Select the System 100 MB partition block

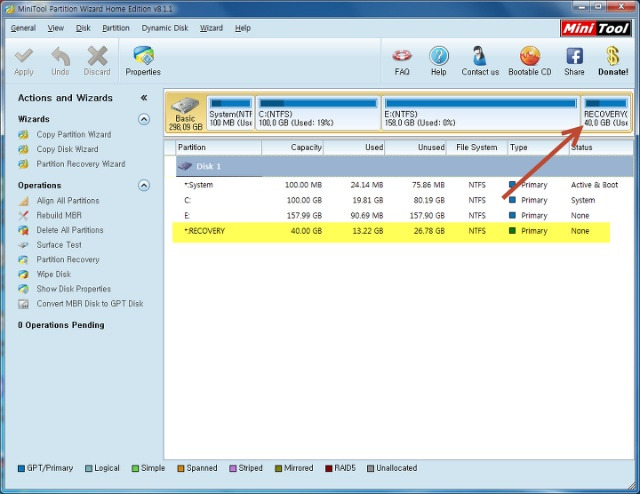231,113
